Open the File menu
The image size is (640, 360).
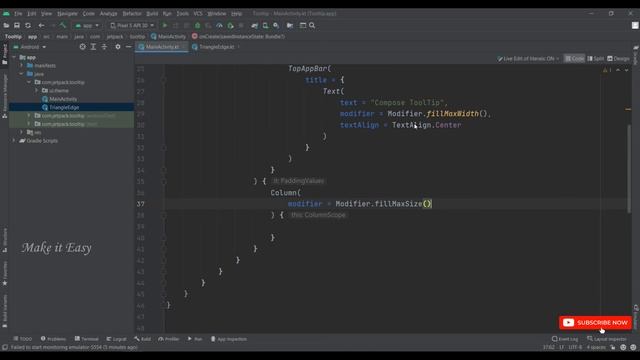coord(18,13)
